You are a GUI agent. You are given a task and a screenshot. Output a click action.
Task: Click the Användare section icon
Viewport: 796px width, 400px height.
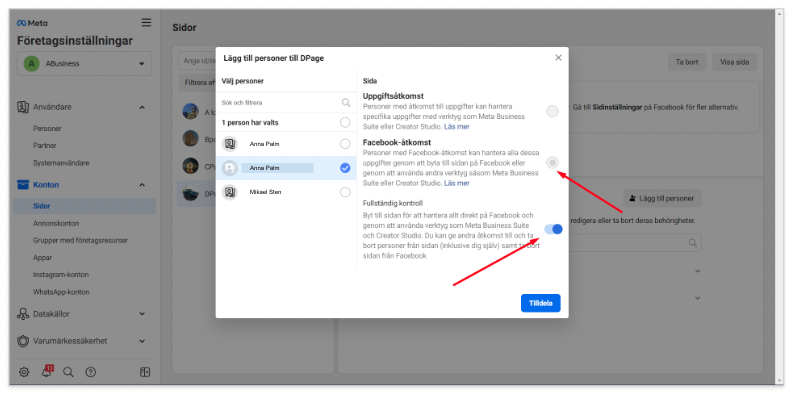pyautogui.click(x=23, y=107)
